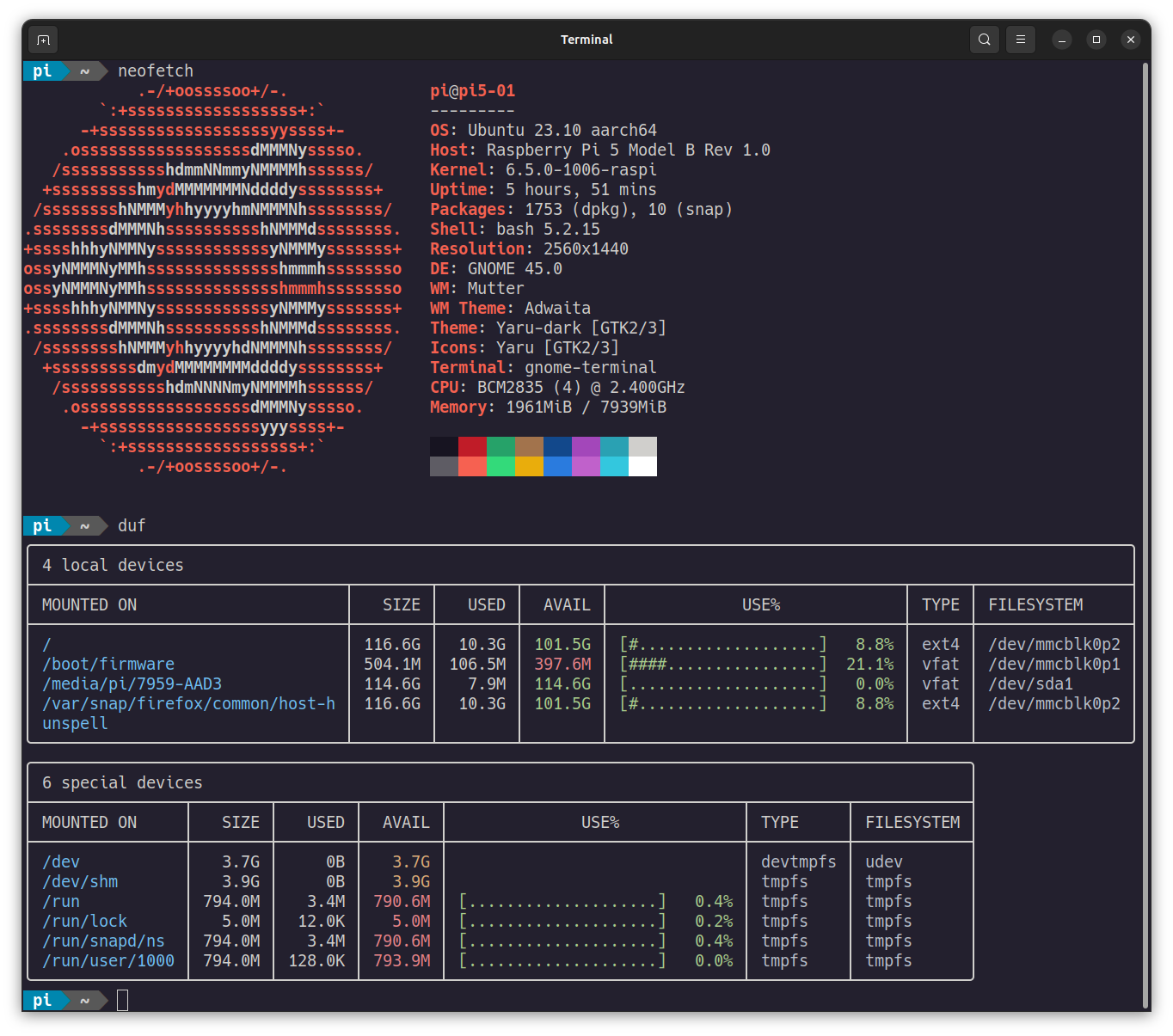This screenshot has width=1173, height=1036.
Task: Click the pi@pi5-01 hostname line
Action: 472,90
